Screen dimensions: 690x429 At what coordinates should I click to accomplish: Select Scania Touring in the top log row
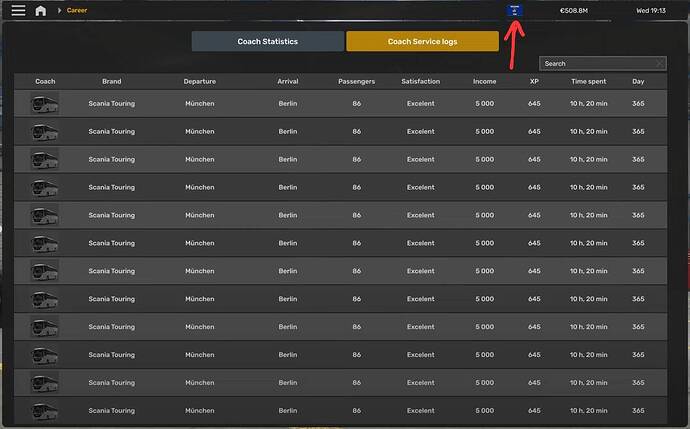click(112, 104)
